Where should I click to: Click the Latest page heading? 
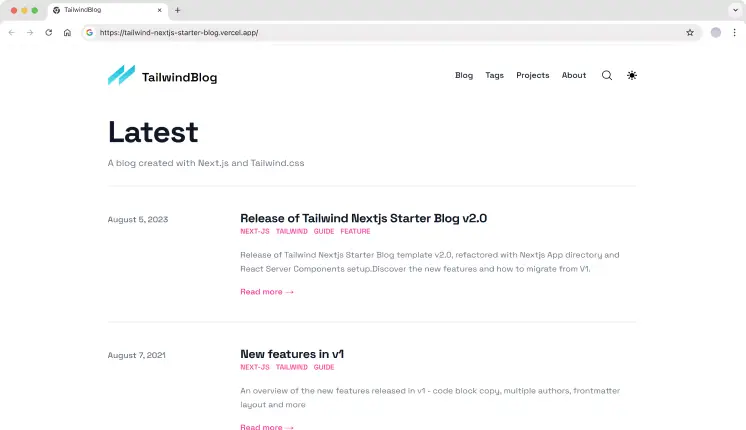point(153,132)
